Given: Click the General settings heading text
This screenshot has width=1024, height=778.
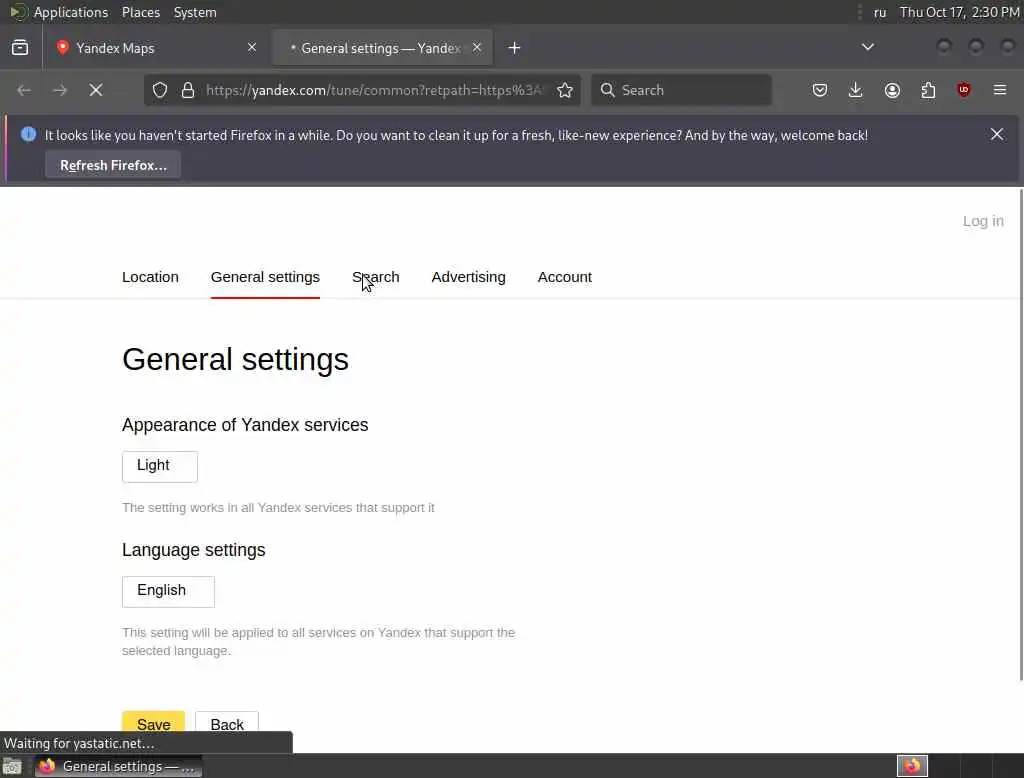Looking at the screenshot, I should pyautogui.click(x=235, y=359).
